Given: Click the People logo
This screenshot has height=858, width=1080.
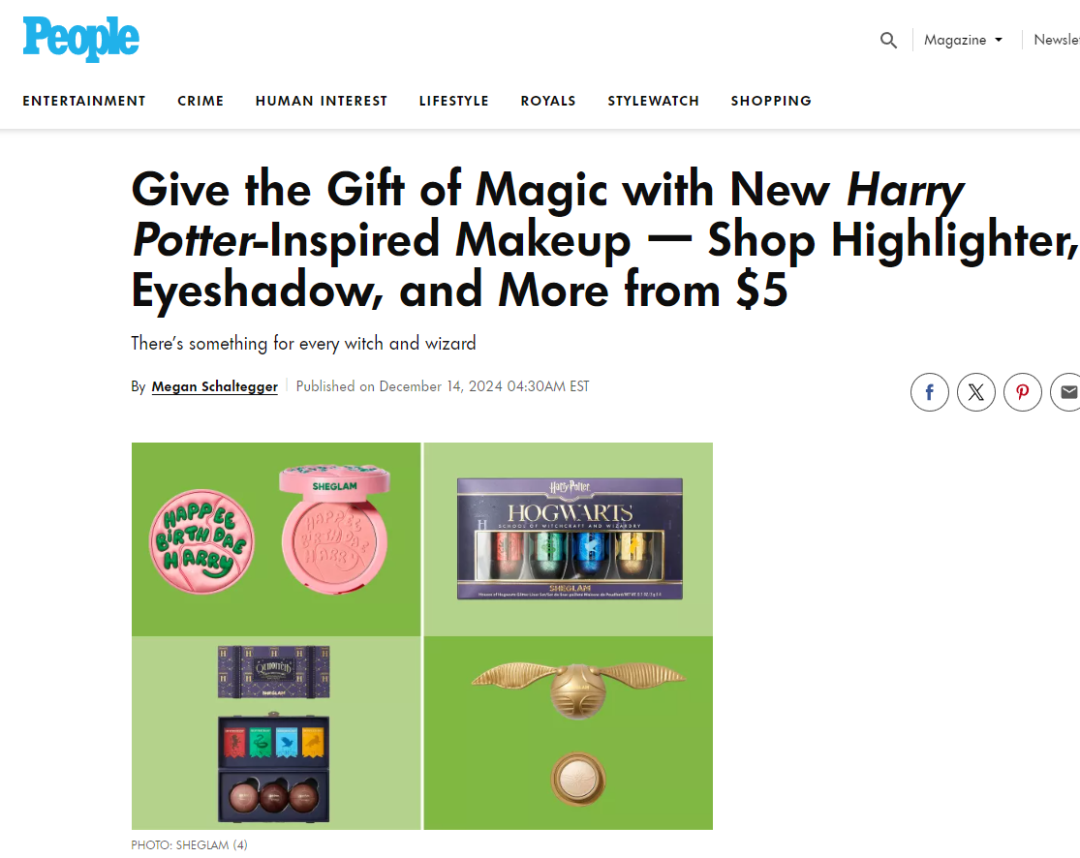Looking at the screenshot, I should tap(81, 39).
